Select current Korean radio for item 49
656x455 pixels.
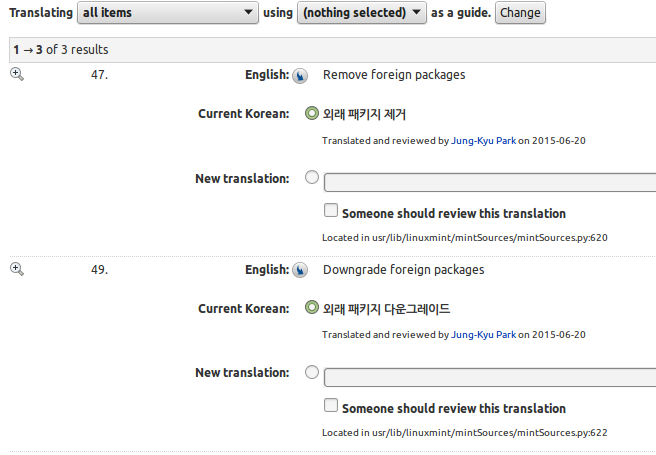pyautogui.click(x=312, y=308)
